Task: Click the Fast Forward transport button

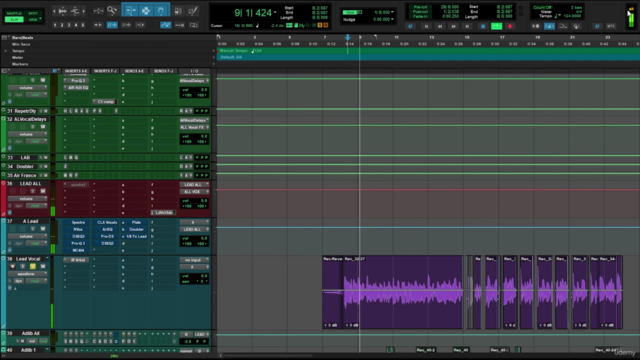Action: [453, 27]
